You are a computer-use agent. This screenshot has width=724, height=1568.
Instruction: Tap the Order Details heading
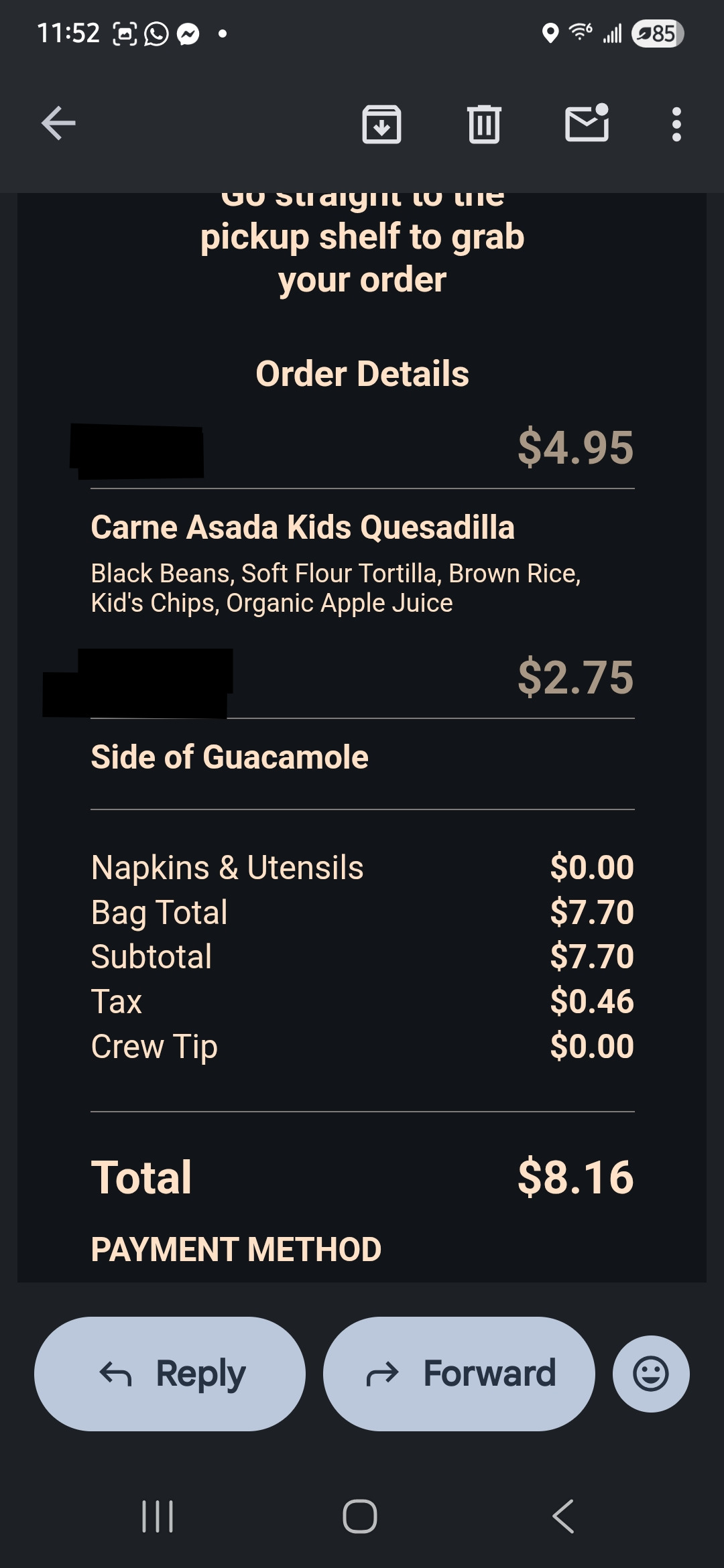tap(362, 374)
